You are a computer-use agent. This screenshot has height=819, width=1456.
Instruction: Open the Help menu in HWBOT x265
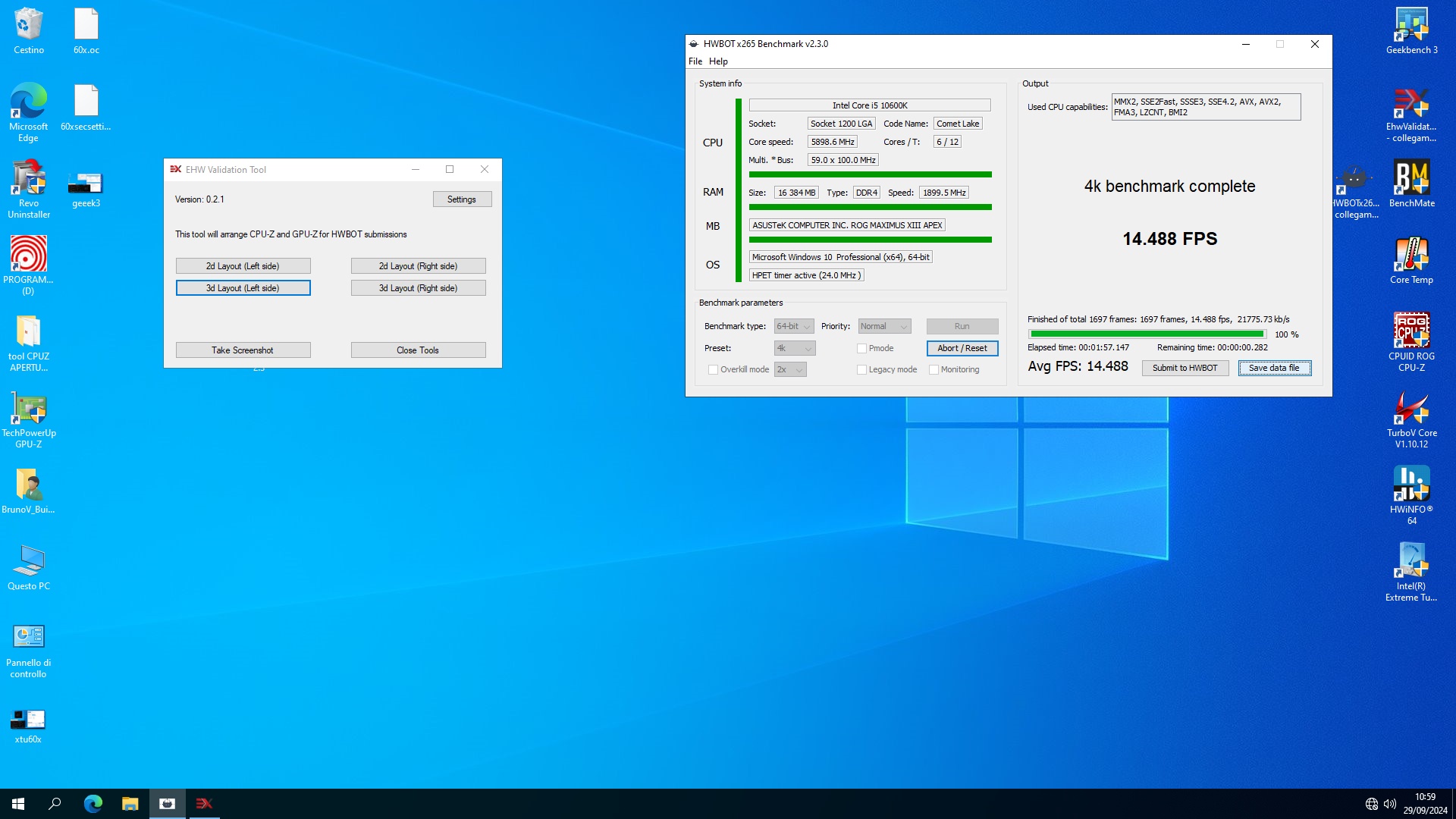(718, 61)
